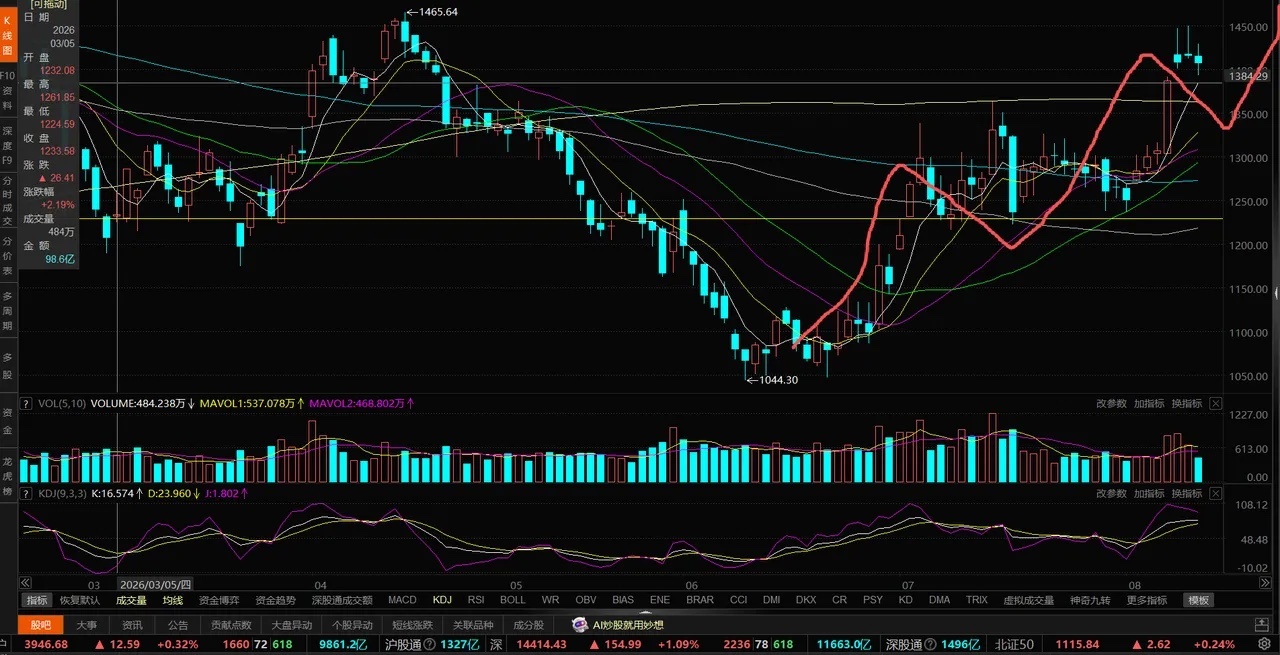This screenshot has height=655, width=1280.
Task: Toggle the 成交量 indicator
Action: 131,600
